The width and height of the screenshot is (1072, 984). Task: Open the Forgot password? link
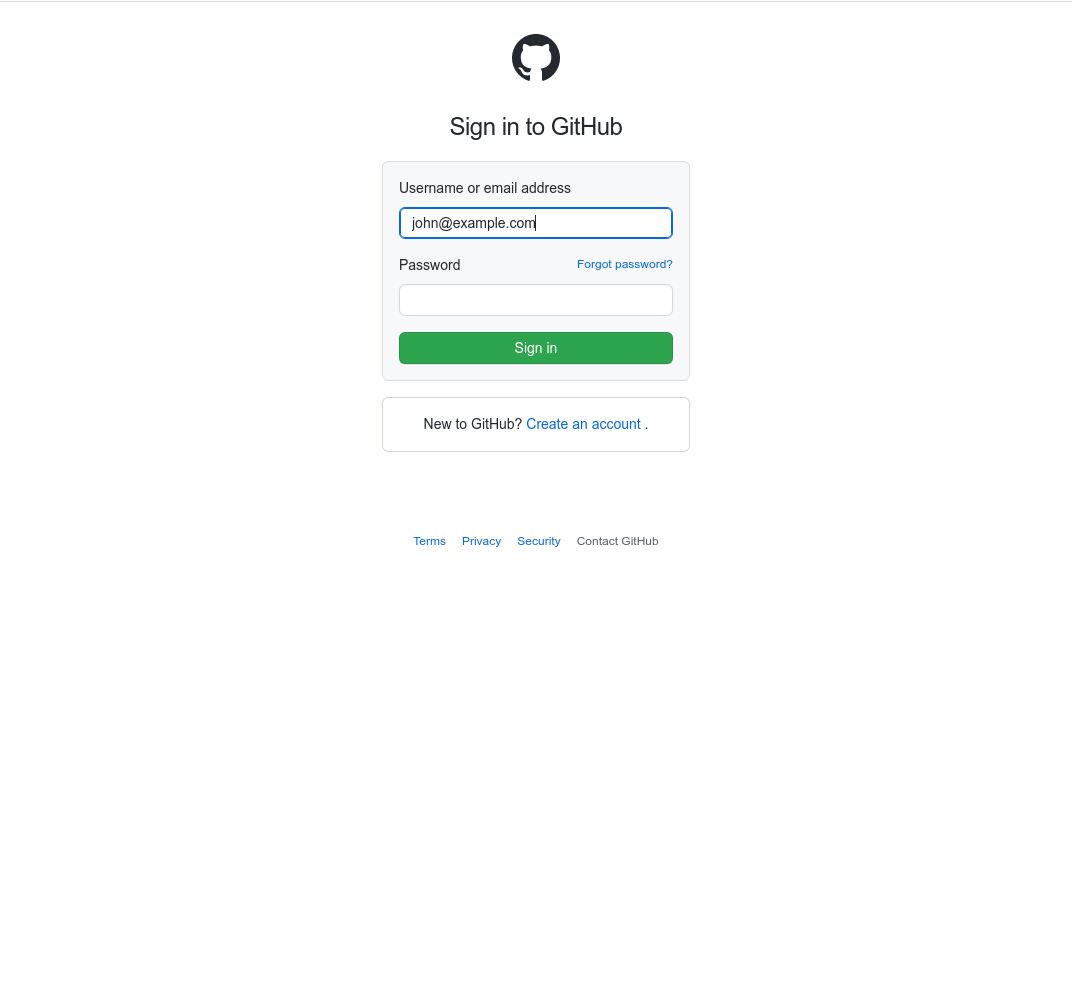[624, 264]
